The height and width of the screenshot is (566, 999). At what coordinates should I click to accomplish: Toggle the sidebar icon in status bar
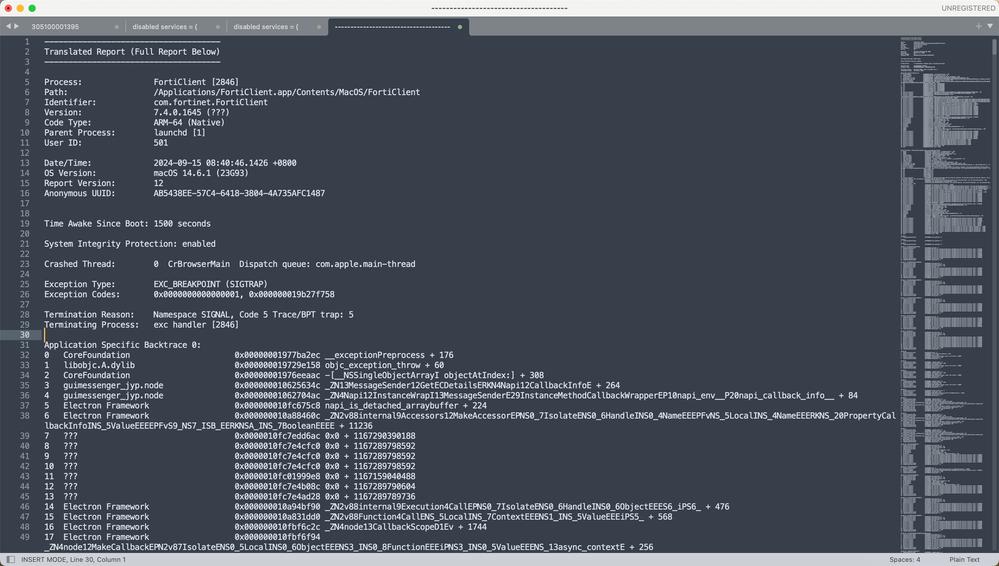[10, 560]
